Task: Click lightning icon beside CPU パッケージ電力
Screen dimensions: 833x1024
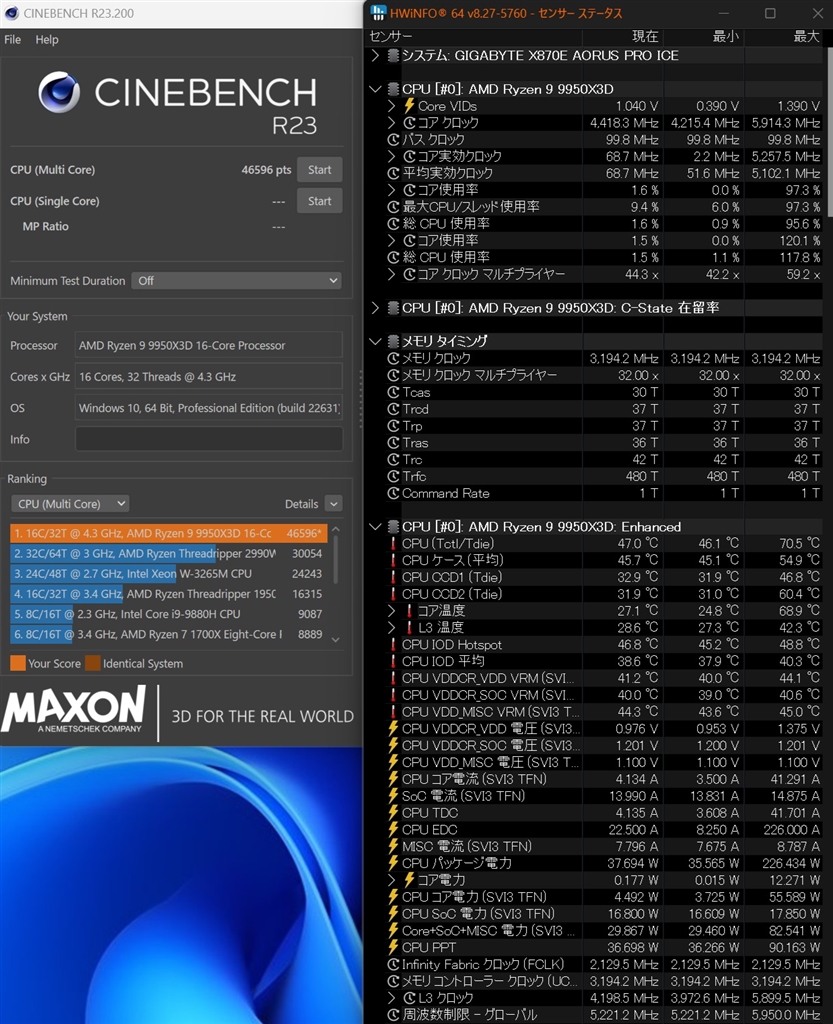Action: point(393,863)
